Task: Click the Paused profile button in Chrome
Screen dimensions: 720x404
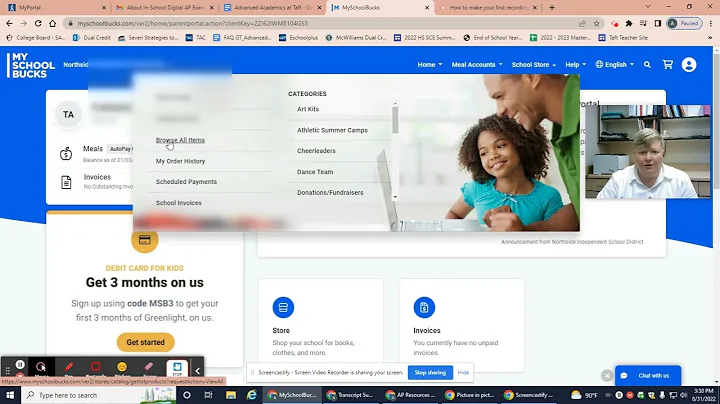Action: pyautogui.click(x=684, y=23)
